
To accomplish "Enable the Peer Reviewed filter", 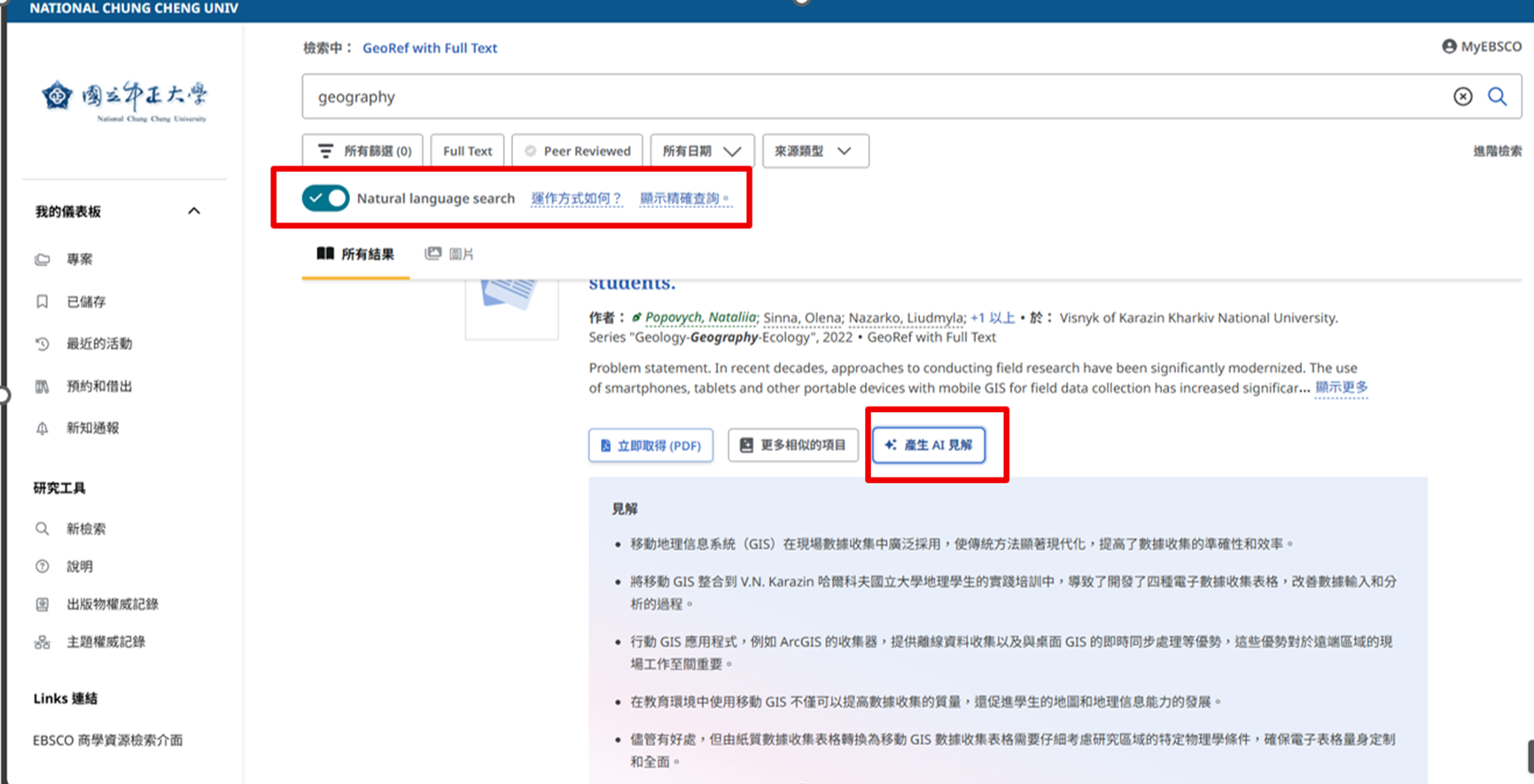I will [x=577, y=151].
